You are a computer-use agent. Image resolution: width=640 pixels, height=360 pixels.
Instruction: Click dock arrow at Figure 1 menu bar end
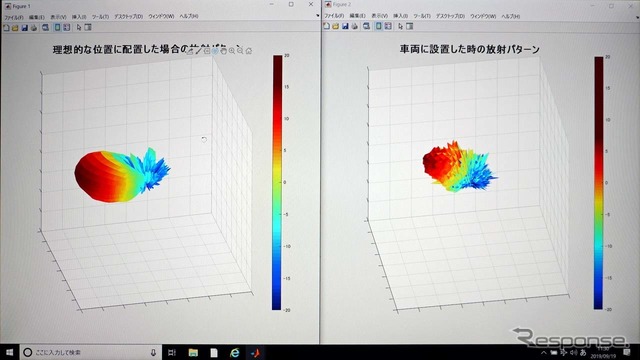(318, 16)
